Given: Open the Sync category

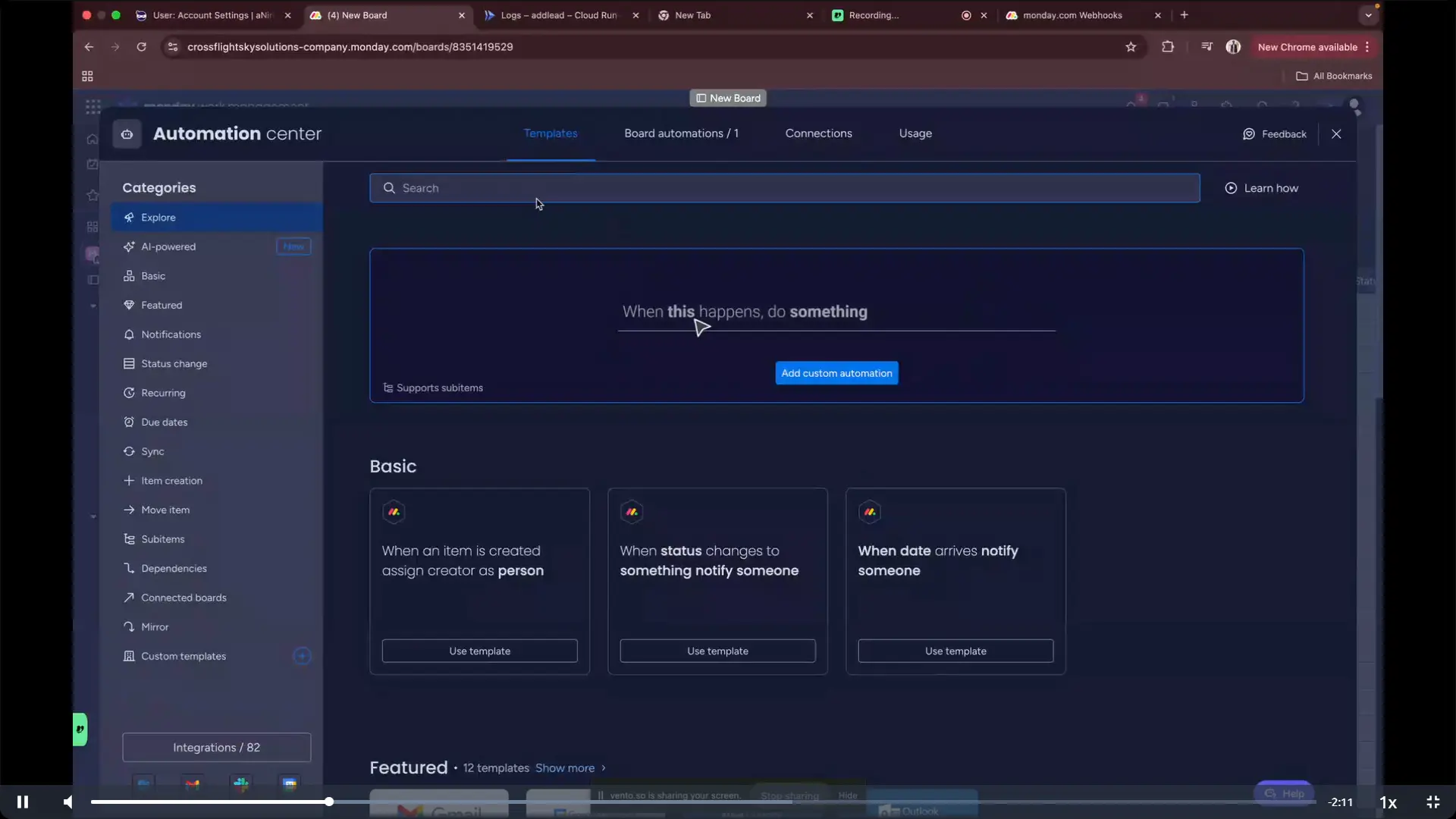Looking at the screenshot, I should 152,451.
